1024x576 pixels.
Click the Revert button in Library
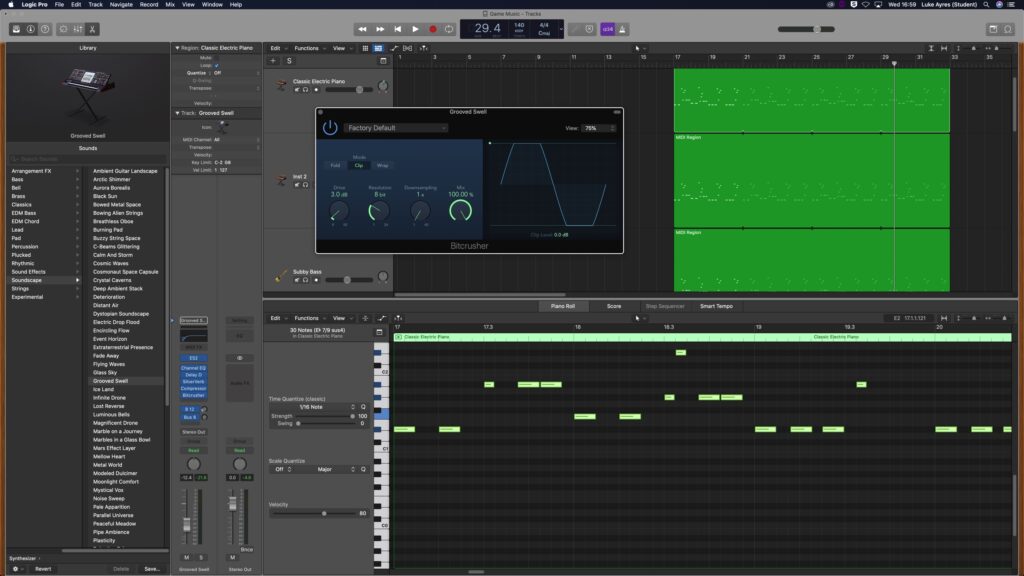[x=43, y=569]
